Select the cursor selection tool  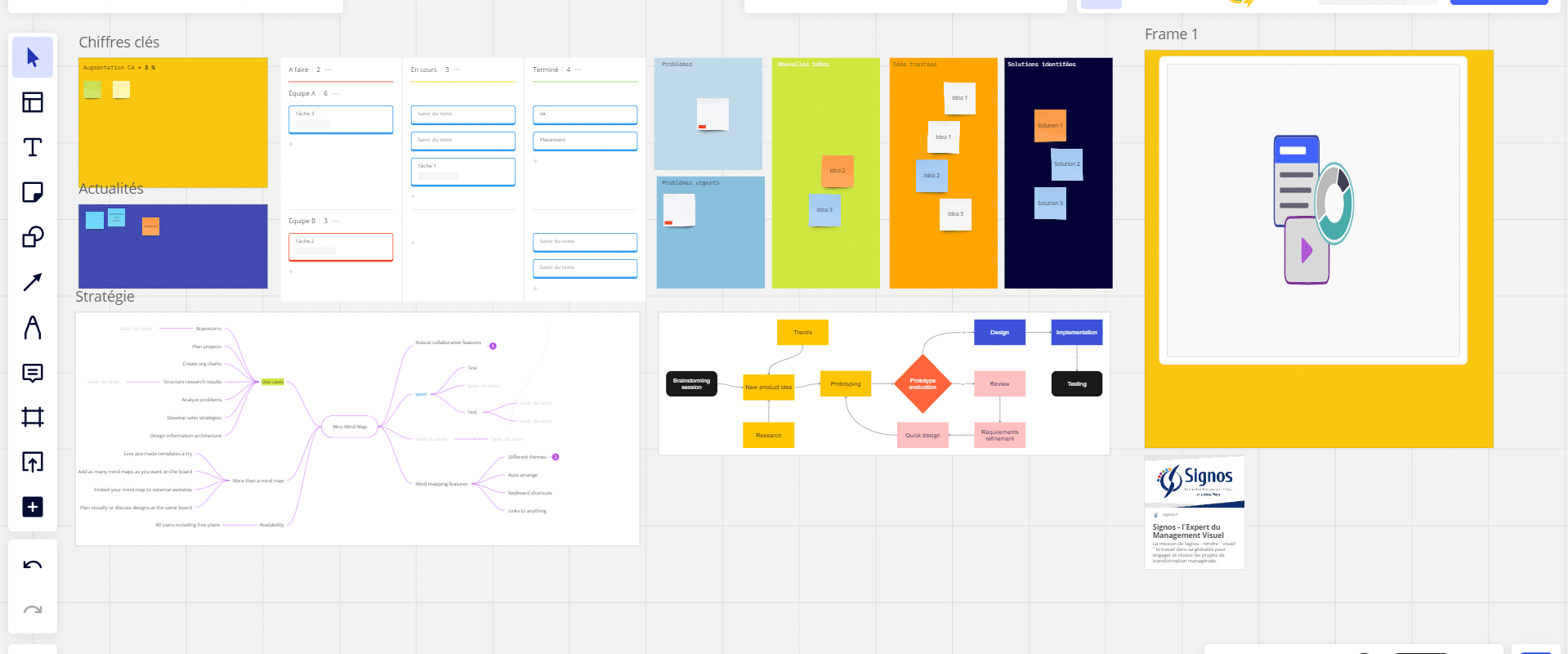[x=33, y=57]
